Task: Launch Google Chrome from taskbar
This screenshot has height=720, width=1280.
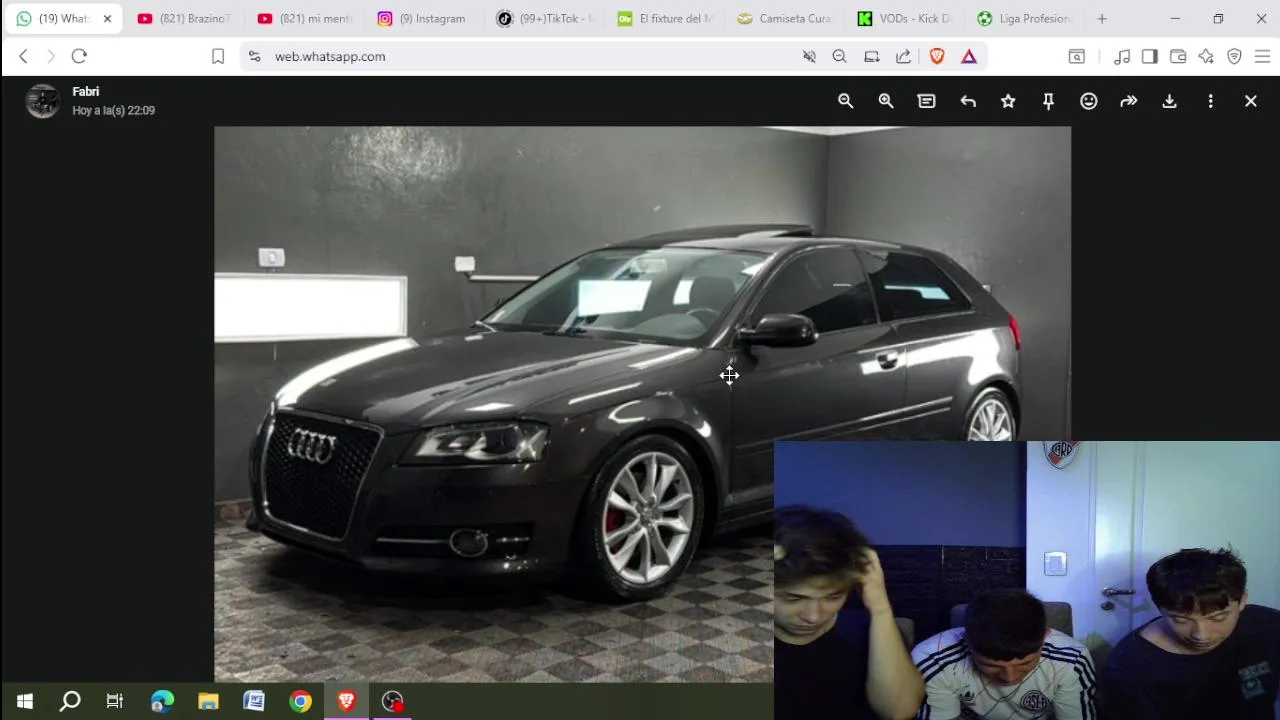Action: click(x=300, y=701)
